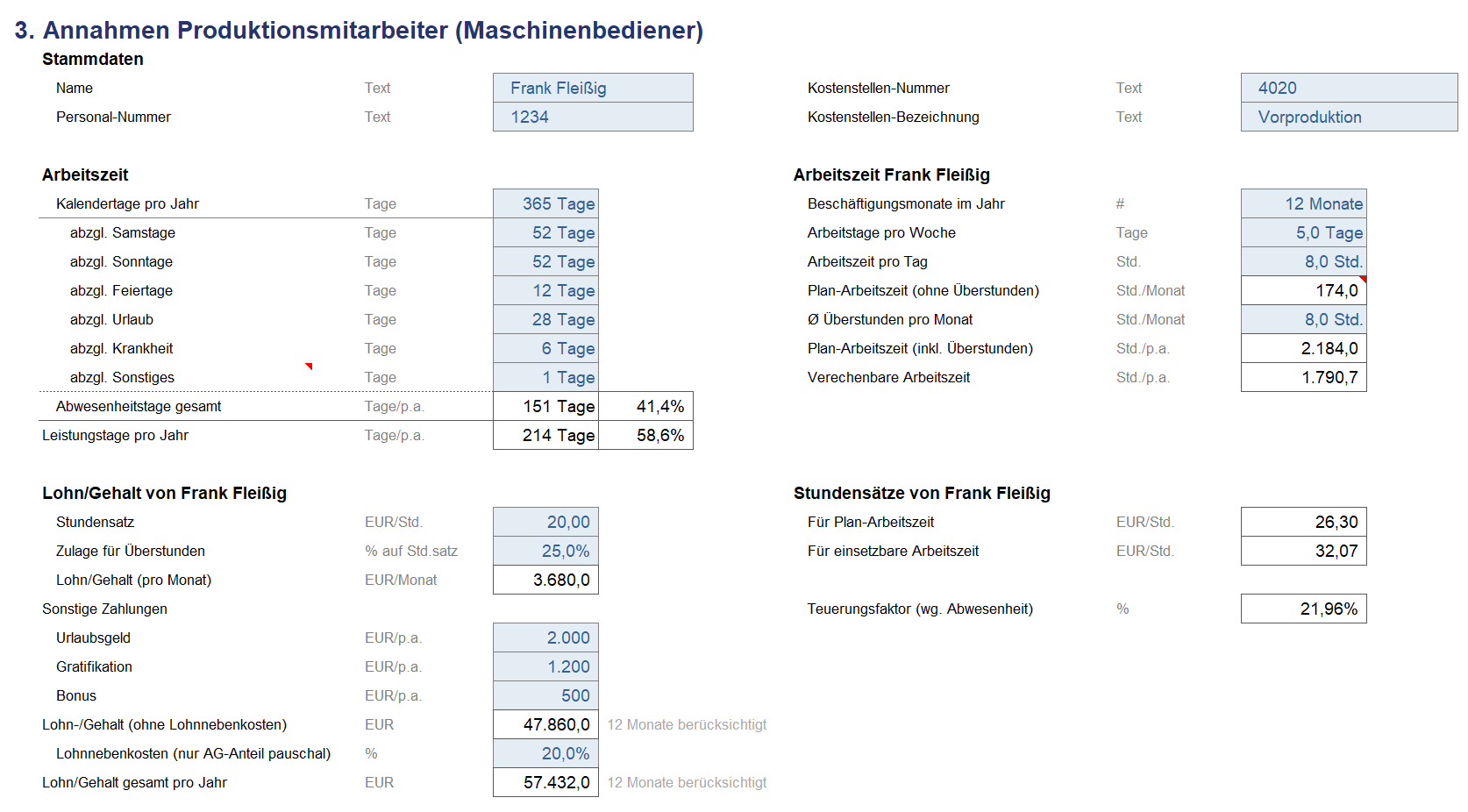Select the Krankheit cell showing 6 Tage
This screenshot has width=1468, height=812.
(545, 348)
